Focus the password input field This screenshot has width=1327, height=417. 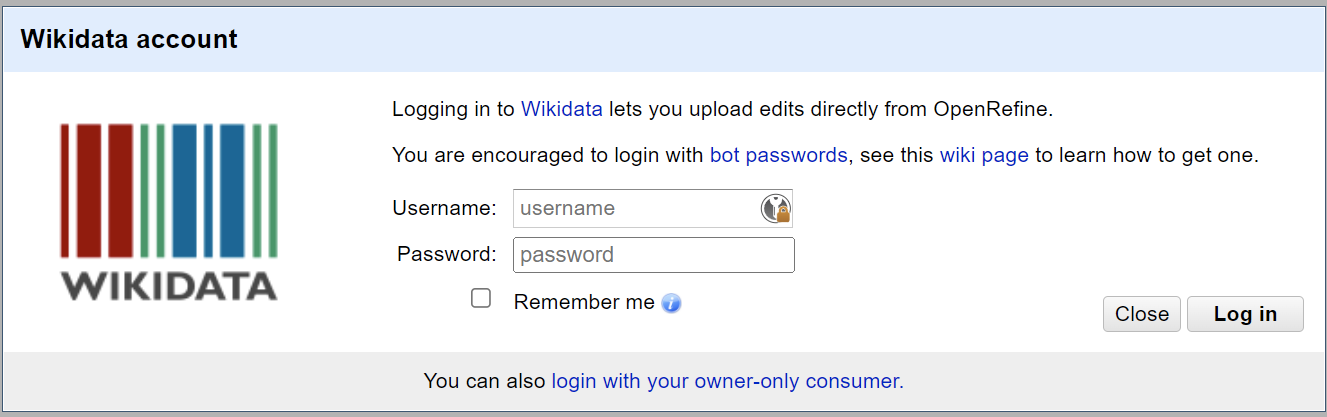click(x=654, y=255)
